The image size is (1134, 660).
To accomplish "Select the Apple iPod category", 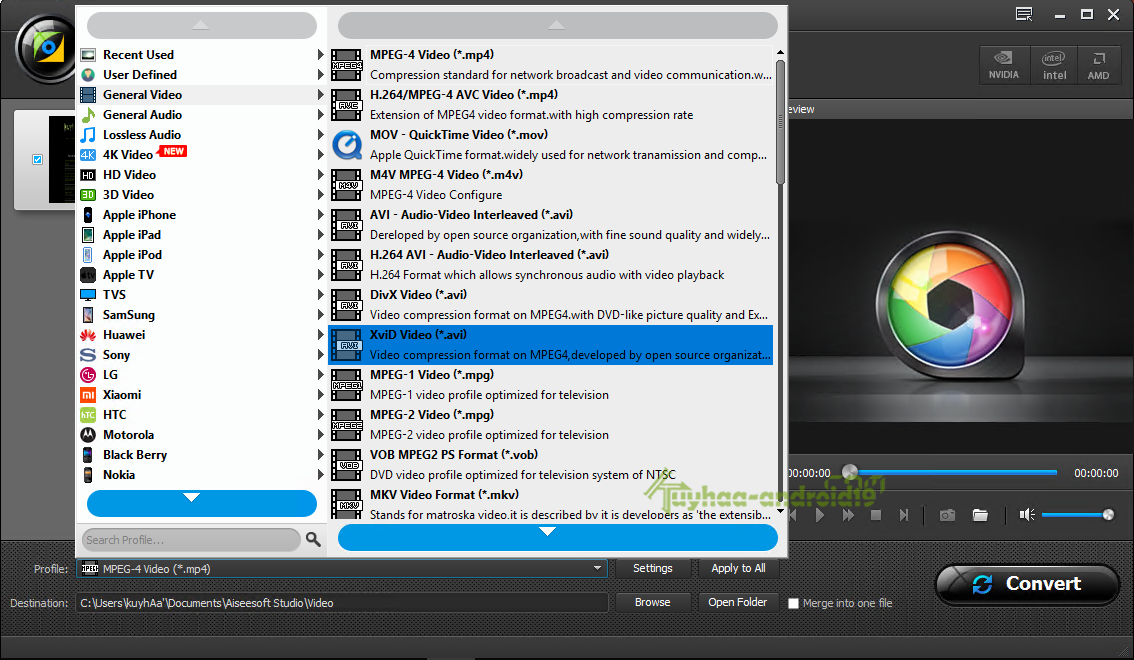I will (202, 254).
